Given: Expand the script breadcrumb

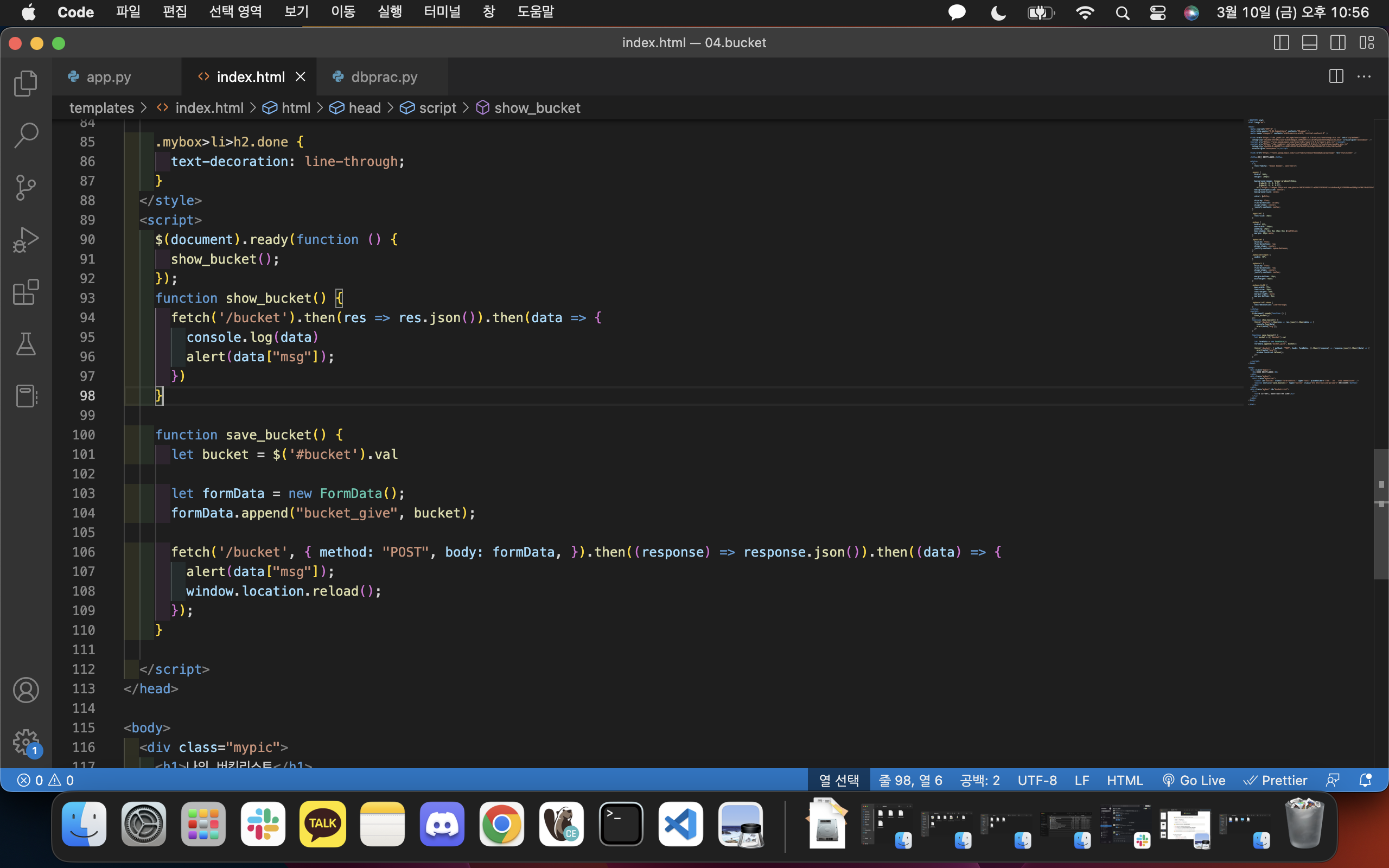Looking at the screenshot, I should (x=428, y=108).
